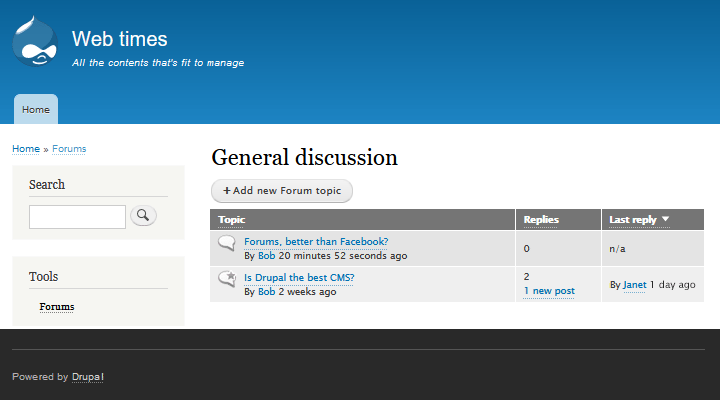This screenshot has width=720, height=400.
Task: Go to Home via the breadcrumb
Action: click(25, 149)
